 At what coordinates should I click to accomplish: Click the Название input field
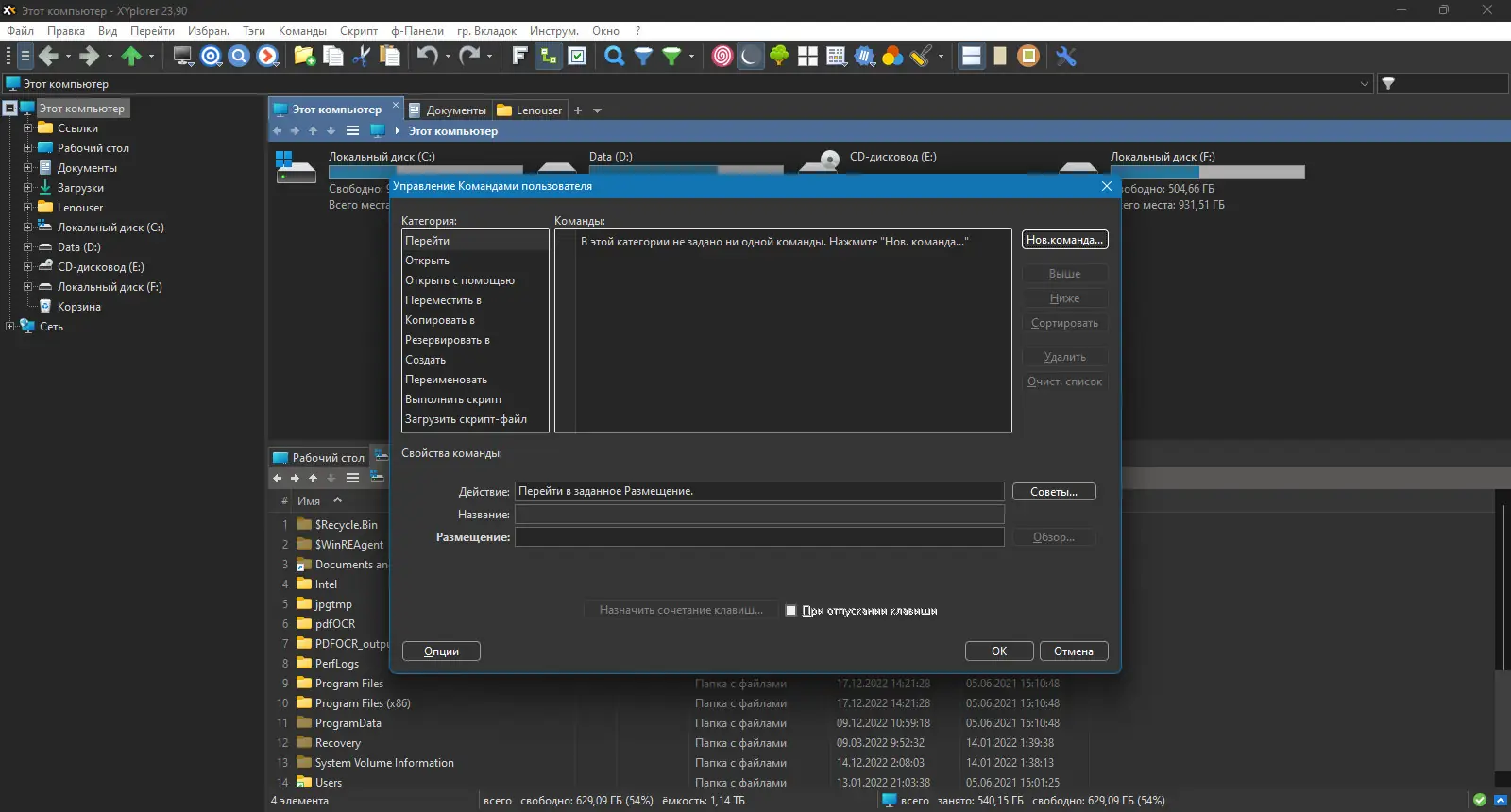point(759,515)
